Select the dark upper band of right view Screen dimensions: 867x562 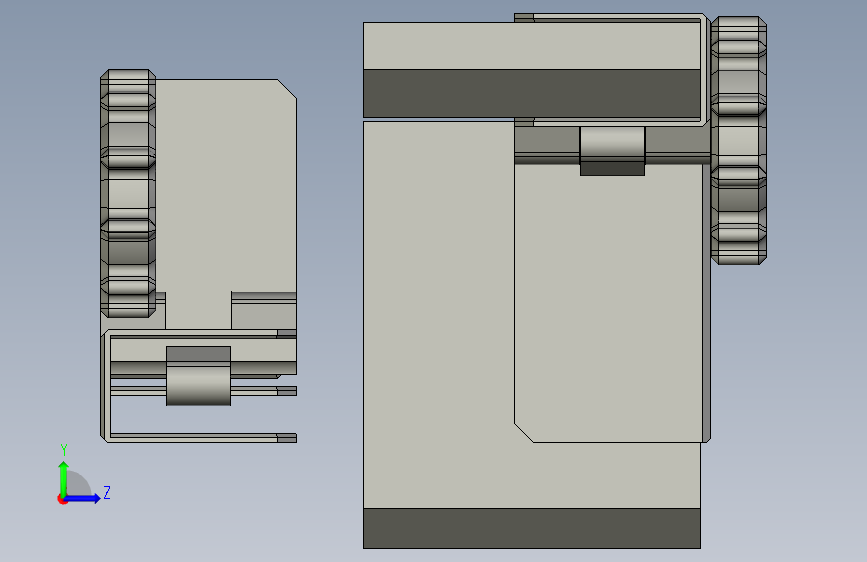point(532,93)
